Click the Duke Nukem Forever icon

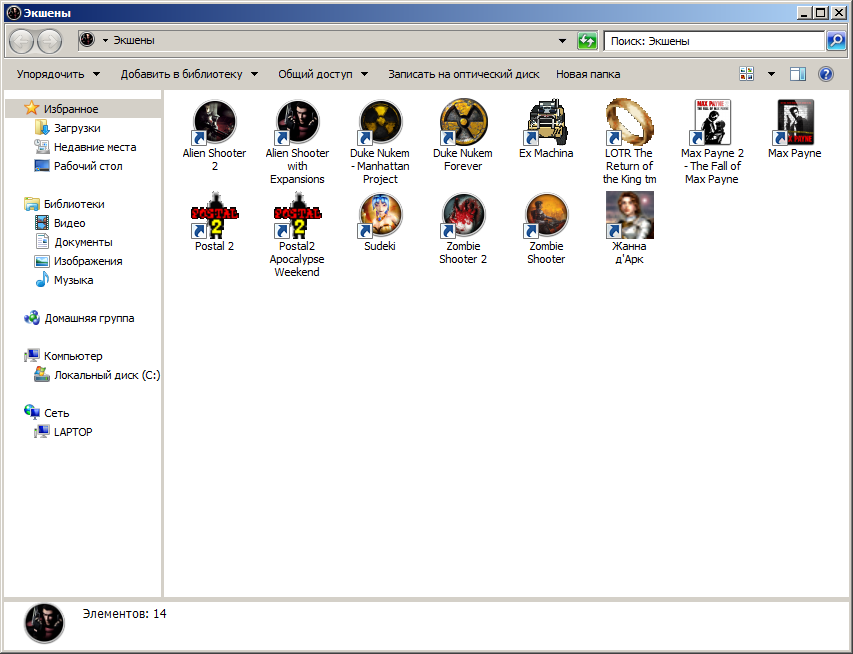(x=463, y=122)
